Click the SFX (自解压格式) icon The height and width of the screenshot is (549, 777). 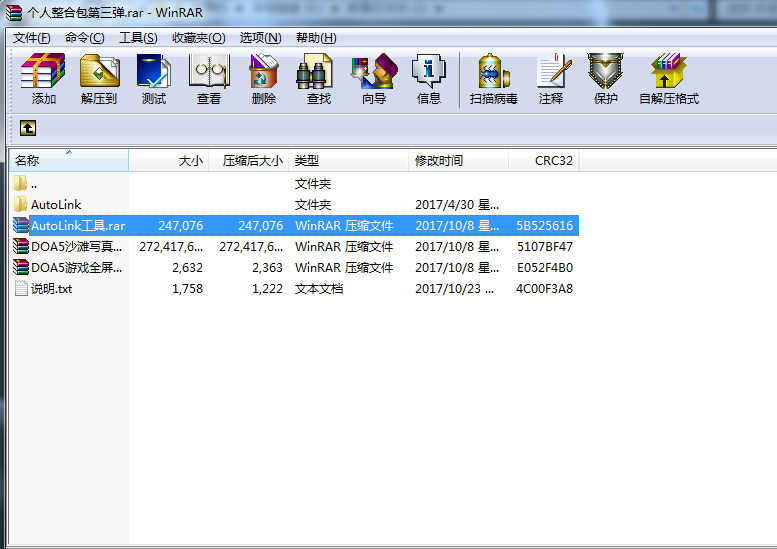pos(668,71)
